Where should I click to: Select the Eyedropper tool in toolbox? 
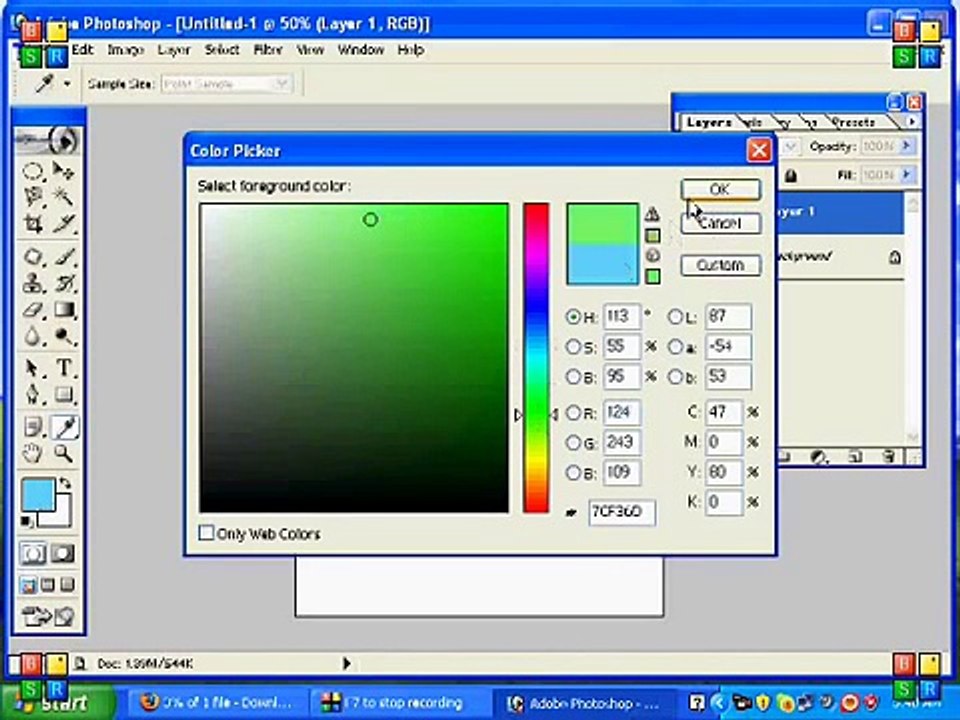[x=64, y=427]
